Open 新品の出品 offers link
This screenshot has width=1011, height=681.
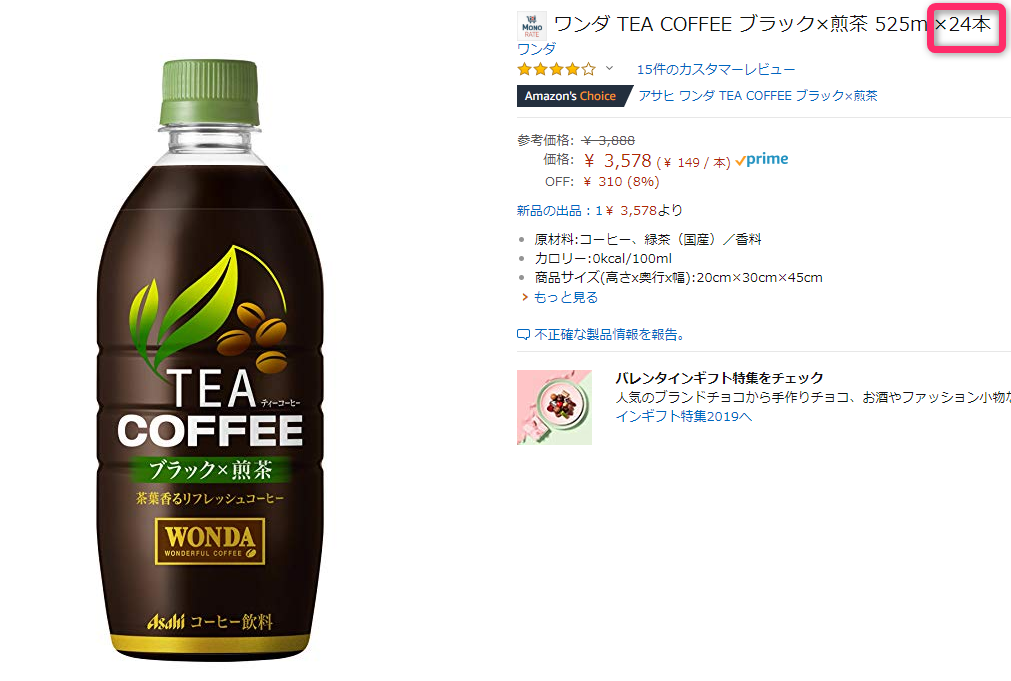[600, 210]
